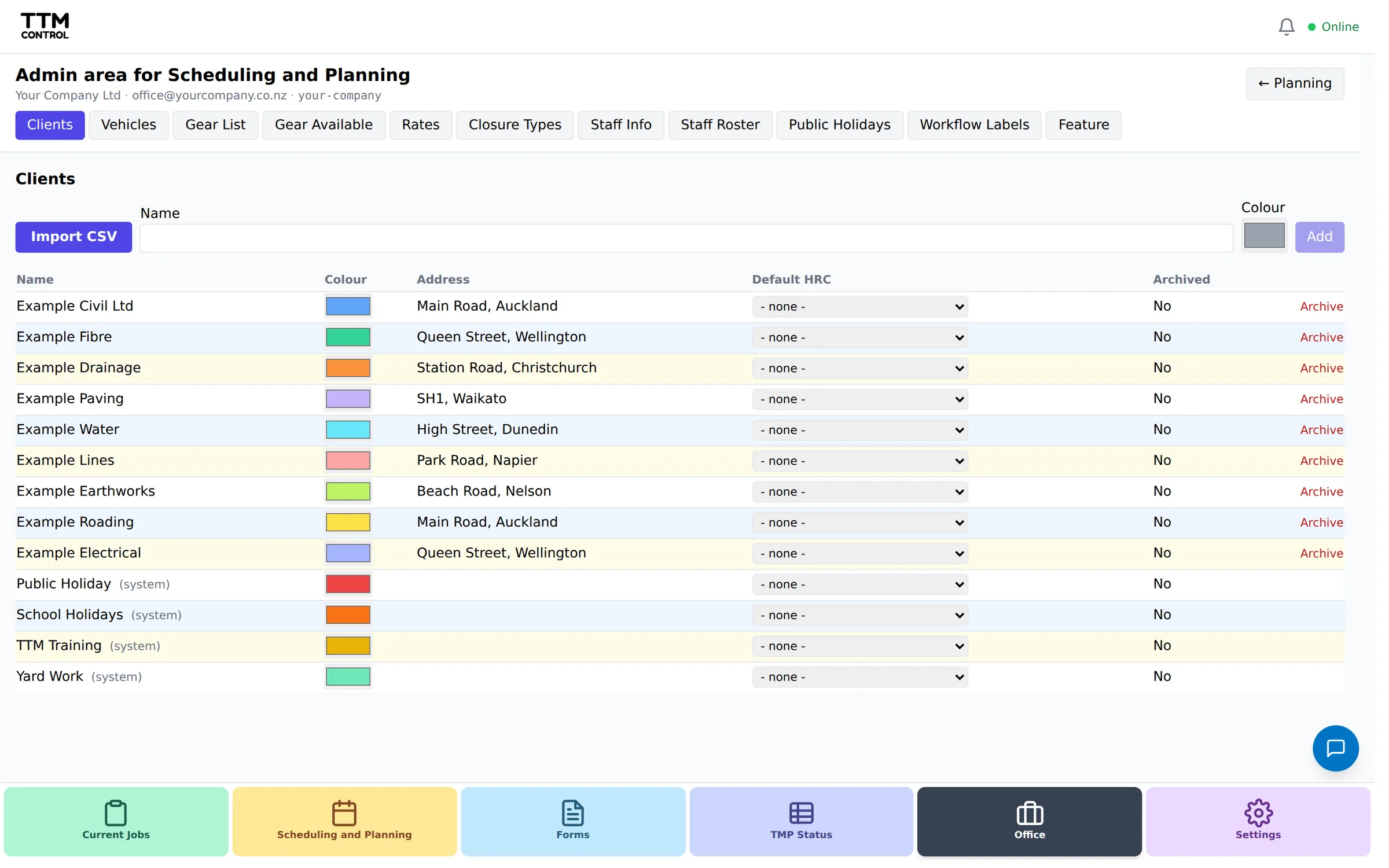Archive the Example Earthworks client
The width and height of the screenshot is (1389, 868).
pos(1321,492)
